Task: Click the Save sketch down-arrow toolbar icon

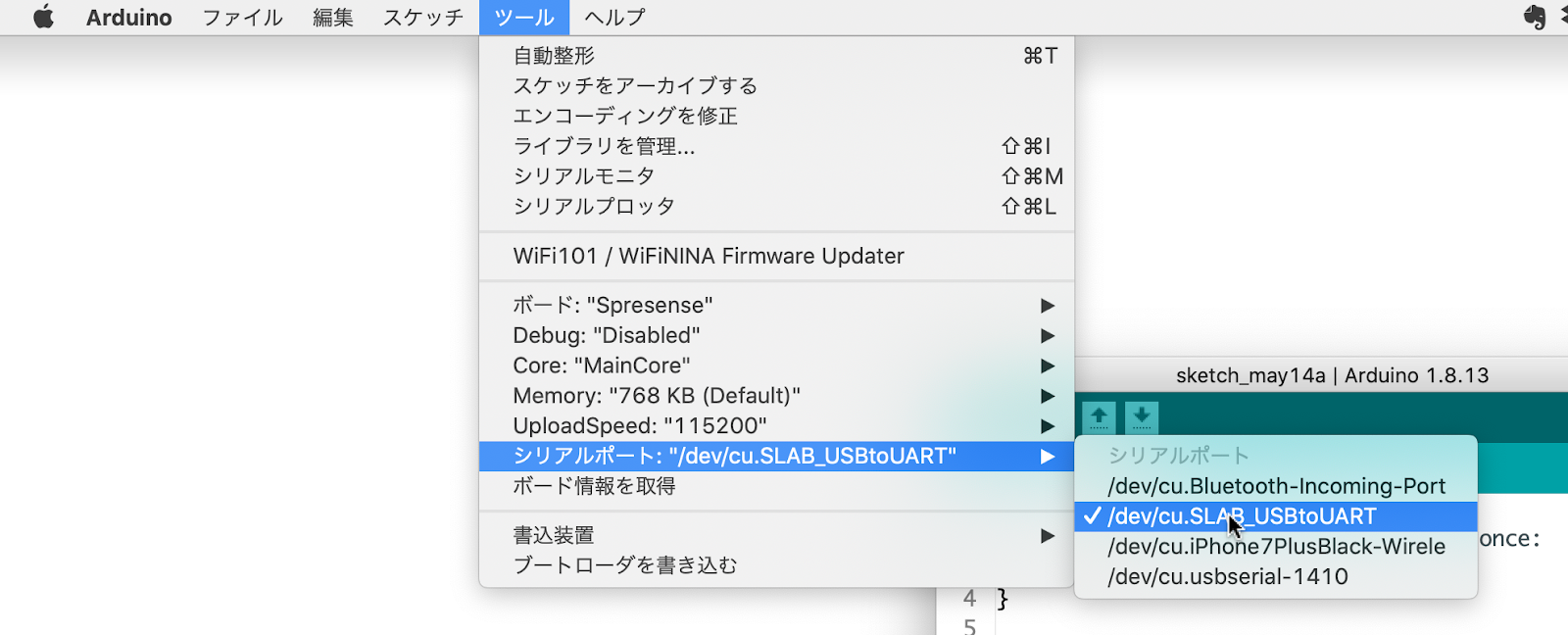Action: point(1142,418)
